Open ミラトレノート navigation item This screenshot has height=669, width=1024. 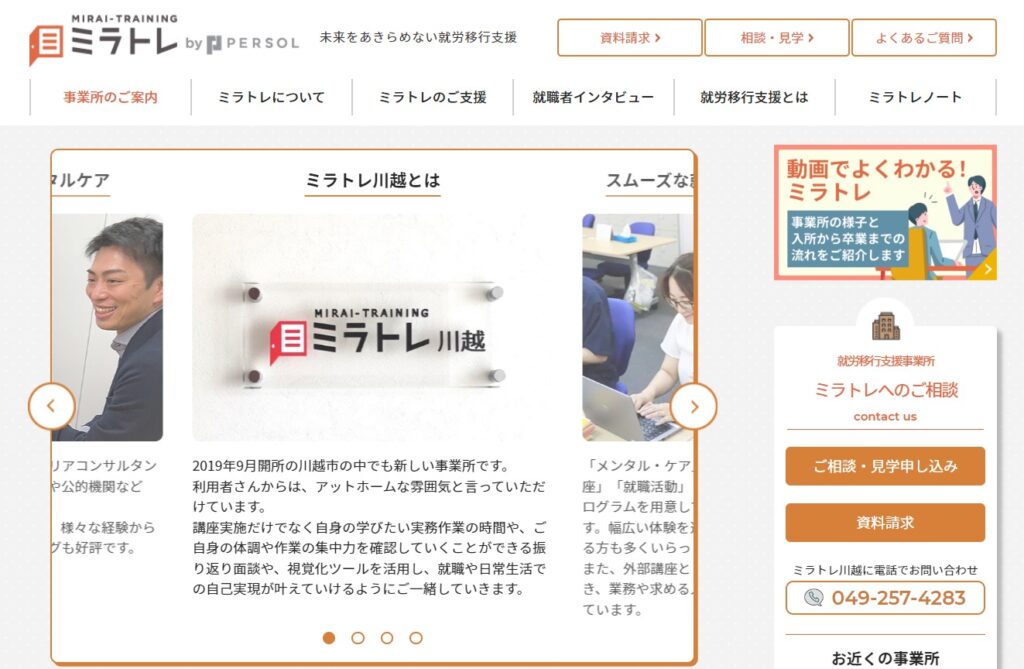(915, 97)
